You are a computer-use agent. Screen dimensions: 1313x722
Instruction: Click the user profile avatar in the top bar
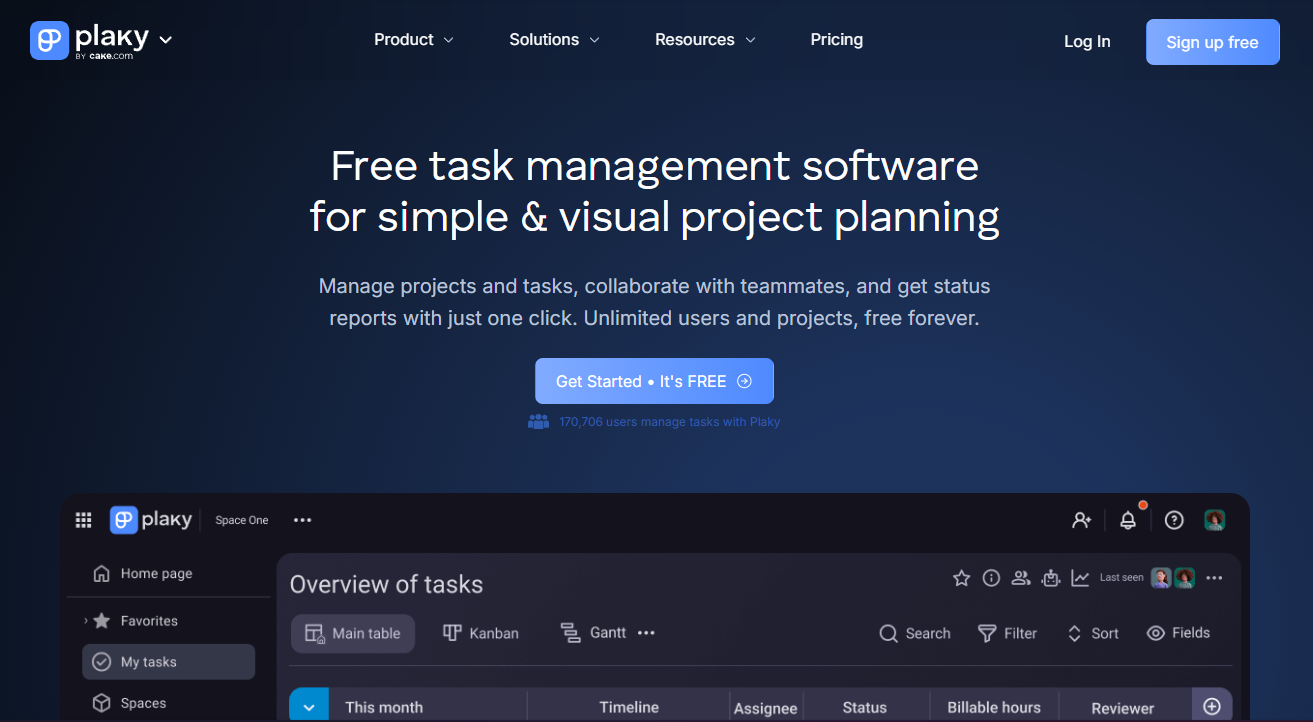[x=1215, y=520]
